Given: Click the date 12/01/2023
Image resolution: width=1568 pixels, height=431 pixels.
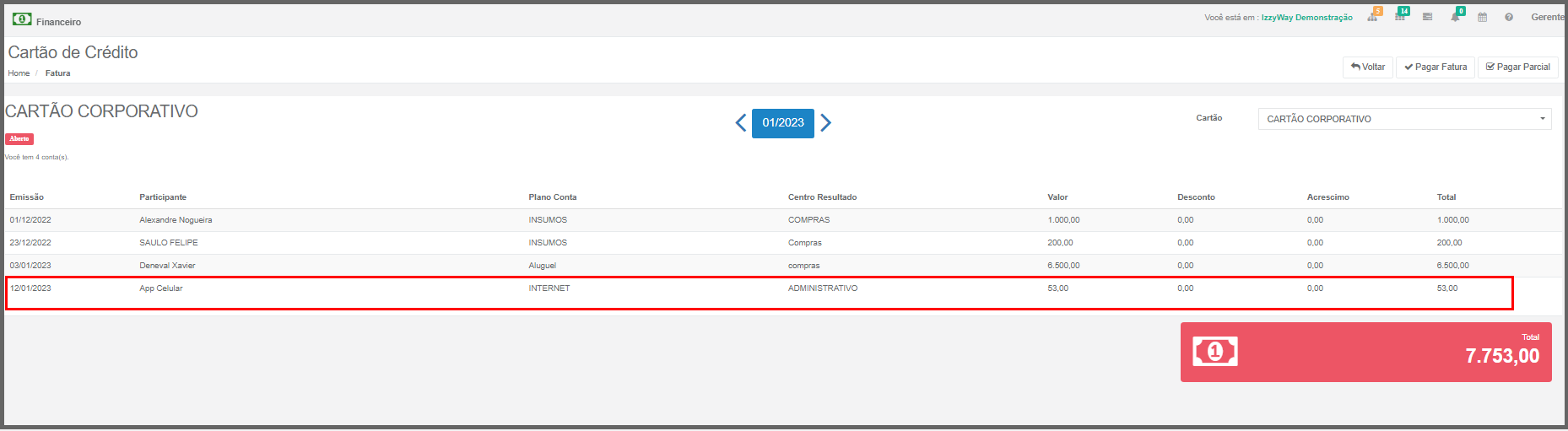Looking at the screenshot, I should tap(30, 288).
